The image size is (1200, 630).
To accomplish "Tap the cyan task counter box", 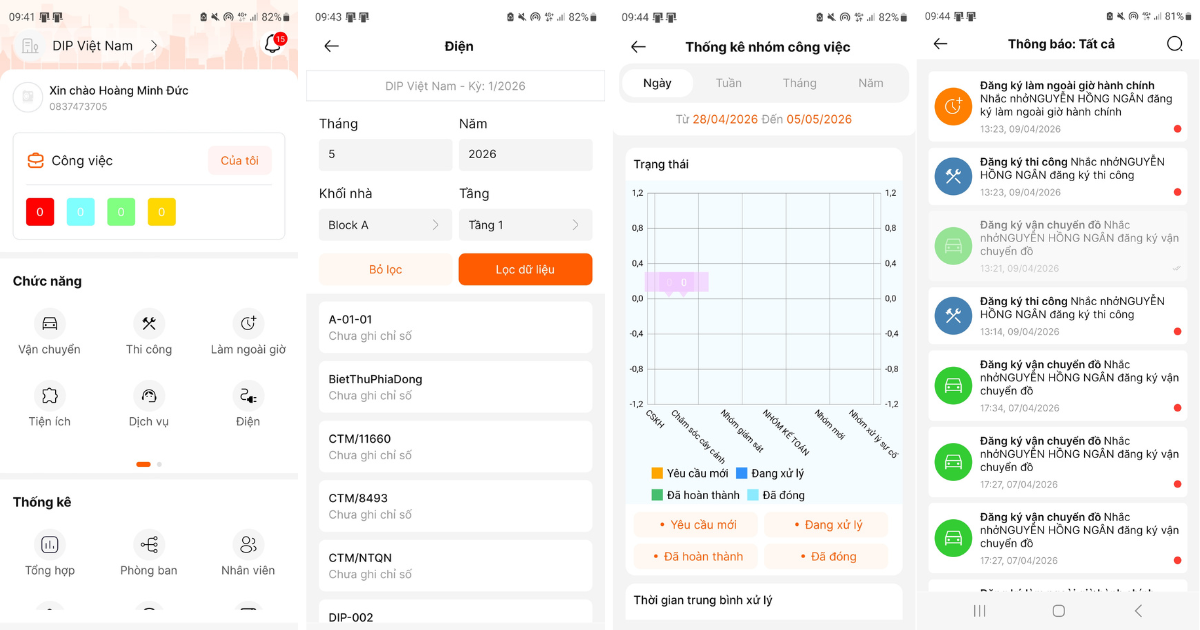I will coord(81,212).
